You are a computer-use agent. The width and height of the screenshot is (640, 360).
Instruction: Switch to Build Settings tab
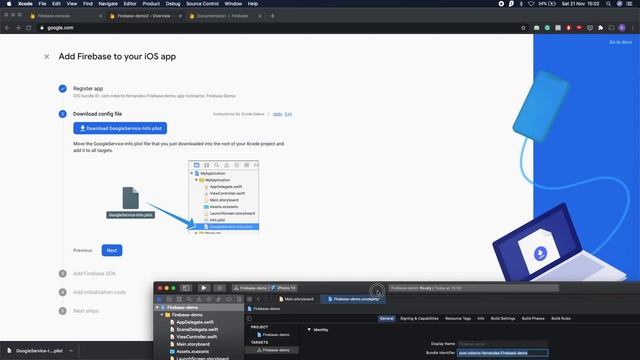[x=503, y=318]
